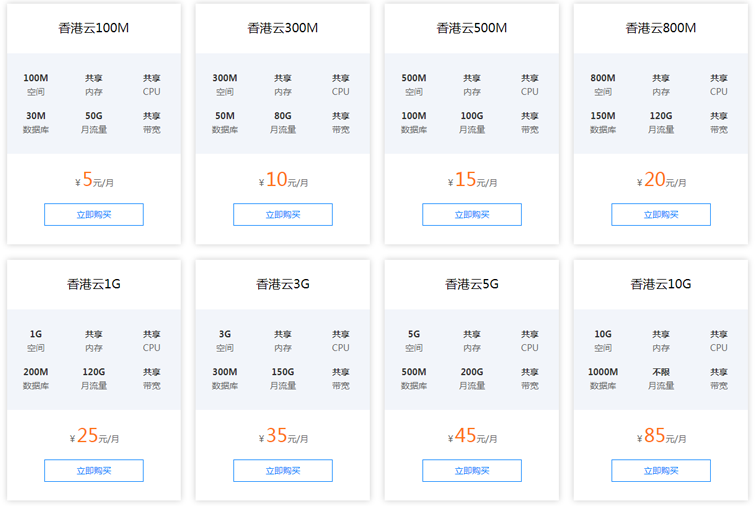
Task: Click 立即购买 beneath the ¥35元/月 price
Action: click(283, 471)
